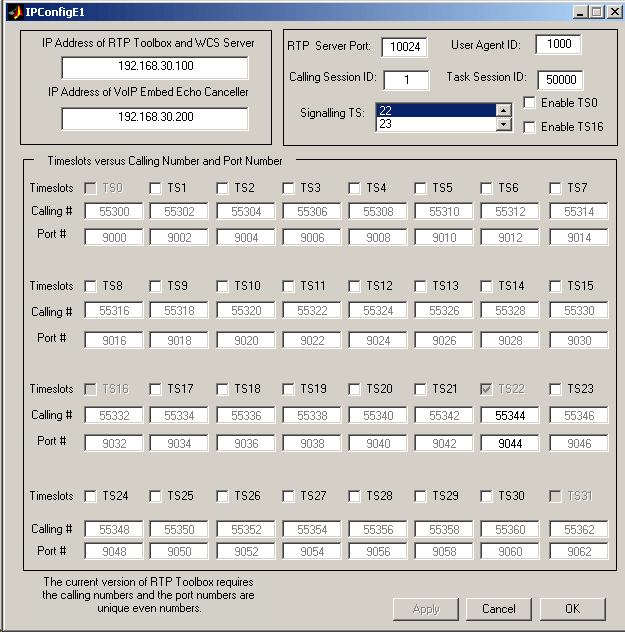Tick the TS9 timeslot checkbox
Screen dimensions: 625x632
(x=155, y=287)
